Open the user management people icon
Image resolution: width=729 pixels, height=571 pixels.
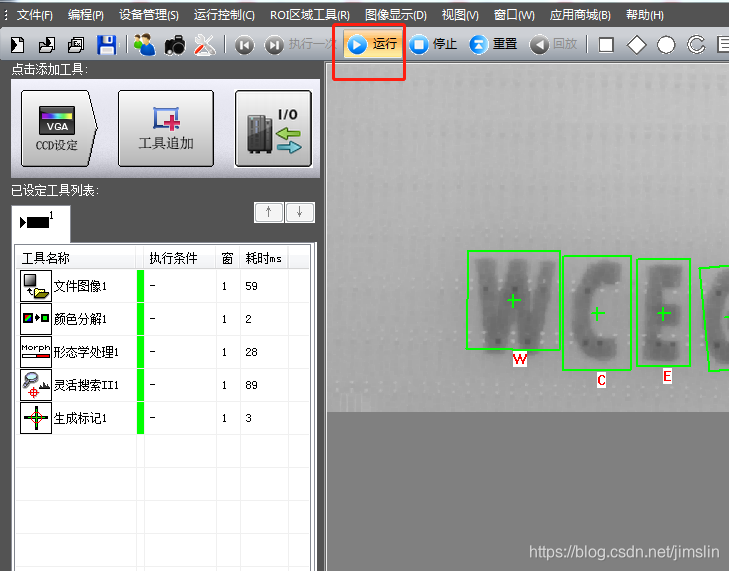[144, 45]
